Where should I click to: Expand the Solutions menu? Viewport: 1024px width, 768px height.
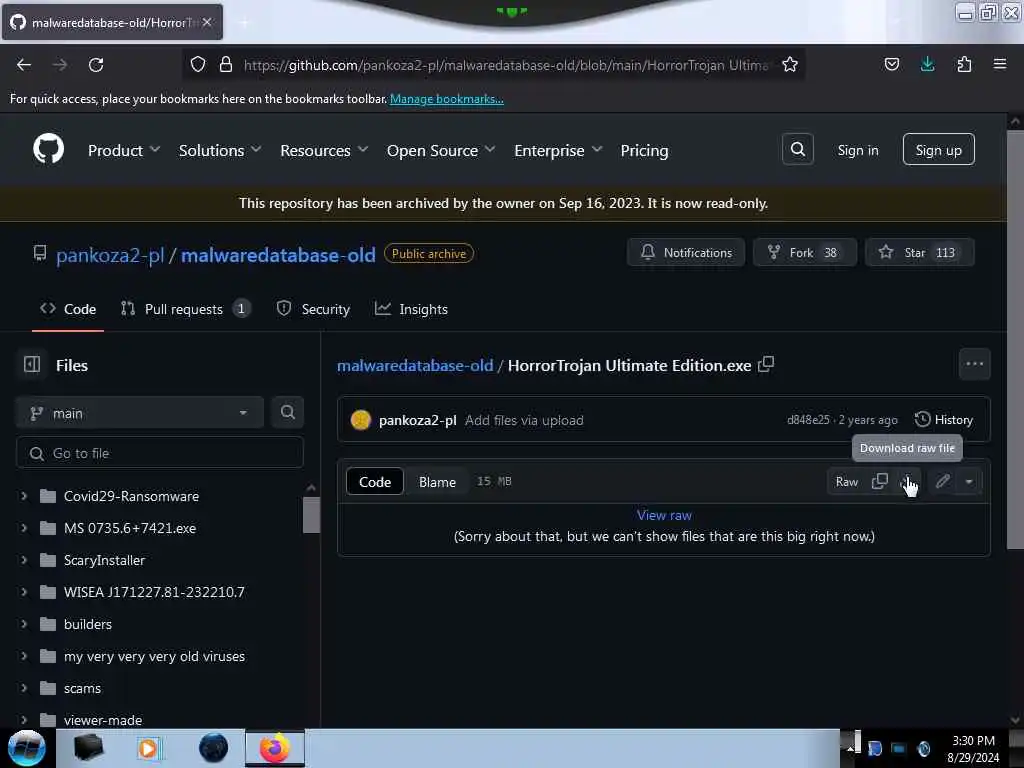220,150
